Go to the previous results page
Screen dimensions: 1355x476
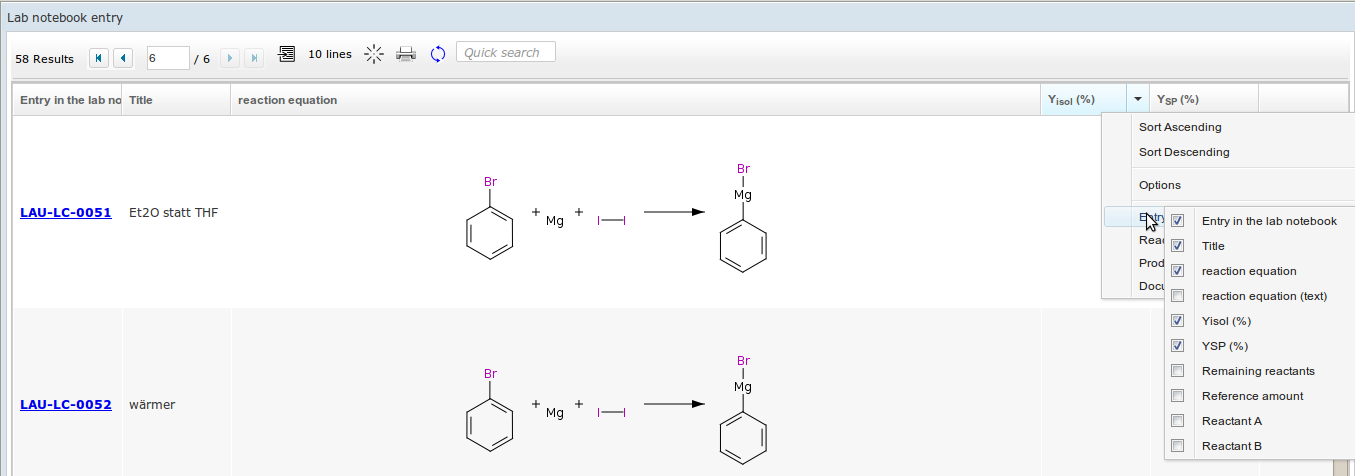pyautogui.click(x=123, y=58)
